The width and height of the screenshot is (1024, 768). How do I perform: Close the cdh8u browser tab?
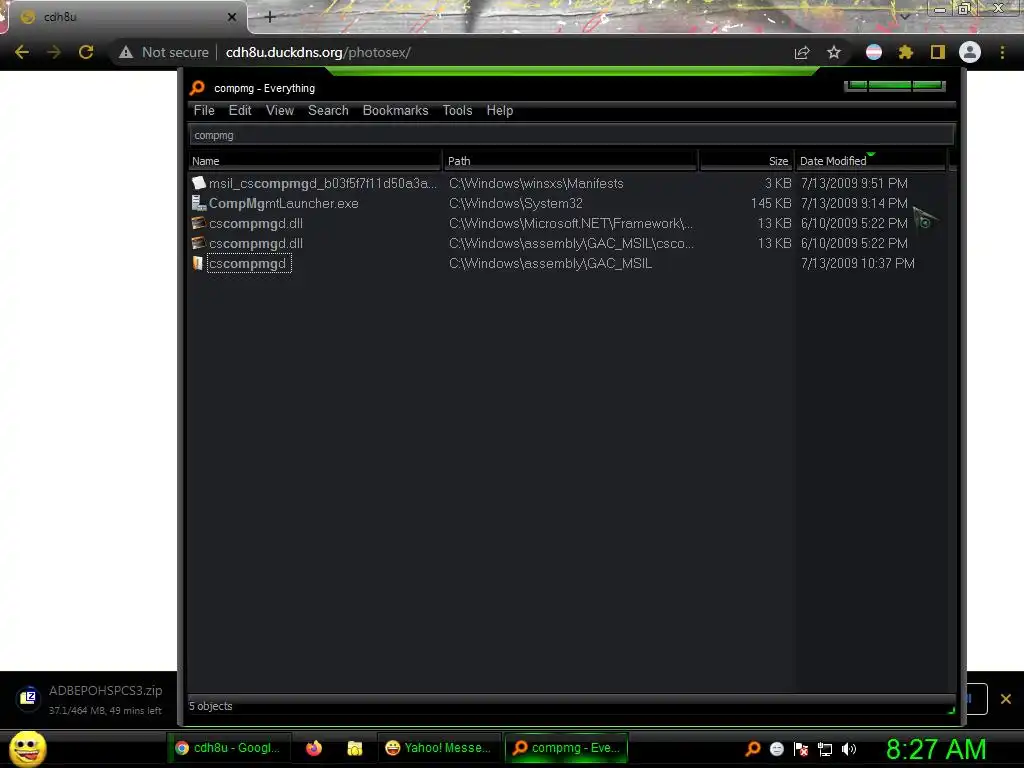pos(232,17)
